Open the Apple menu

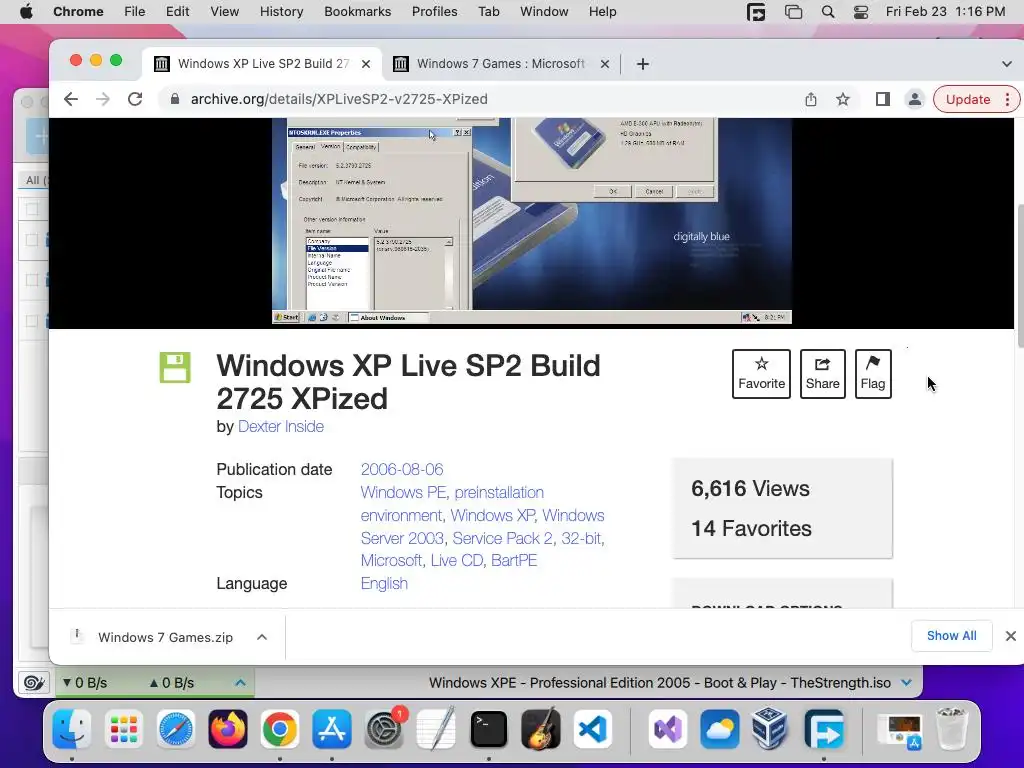tap(26, 12)
